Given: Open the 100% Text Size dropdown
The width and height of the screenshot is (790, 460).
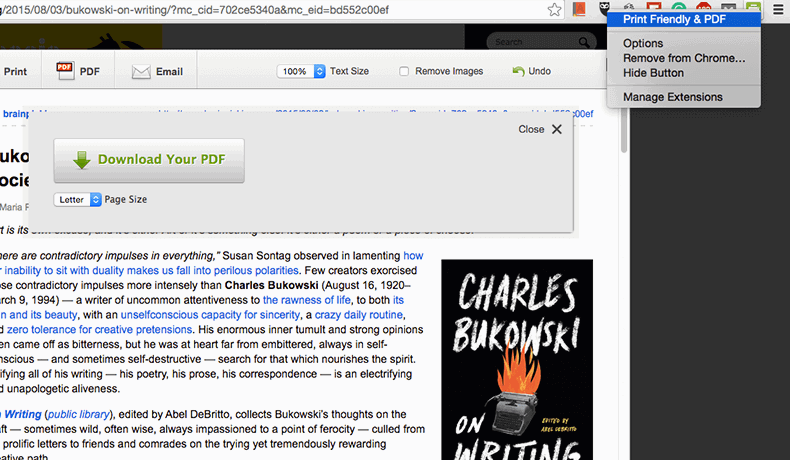Looking at the screenshot, I should (301, 72).
